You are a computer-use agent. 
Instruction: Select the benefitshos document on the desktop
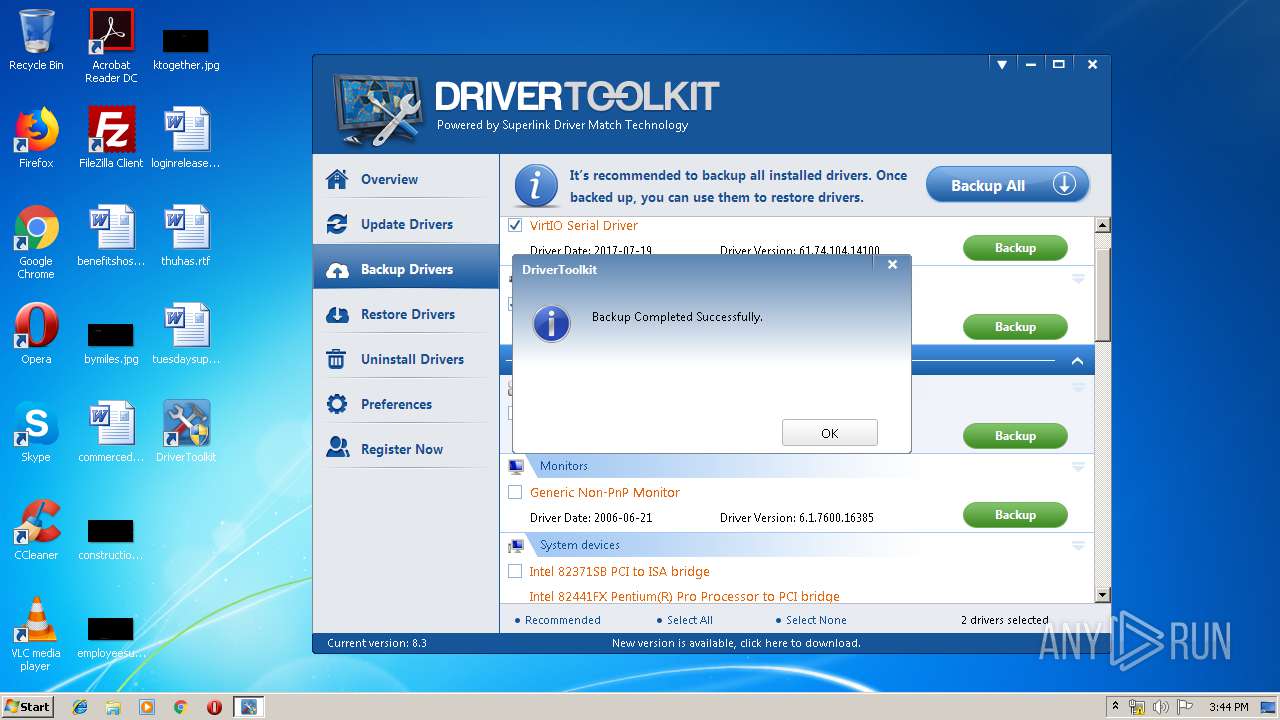(111, 236)
